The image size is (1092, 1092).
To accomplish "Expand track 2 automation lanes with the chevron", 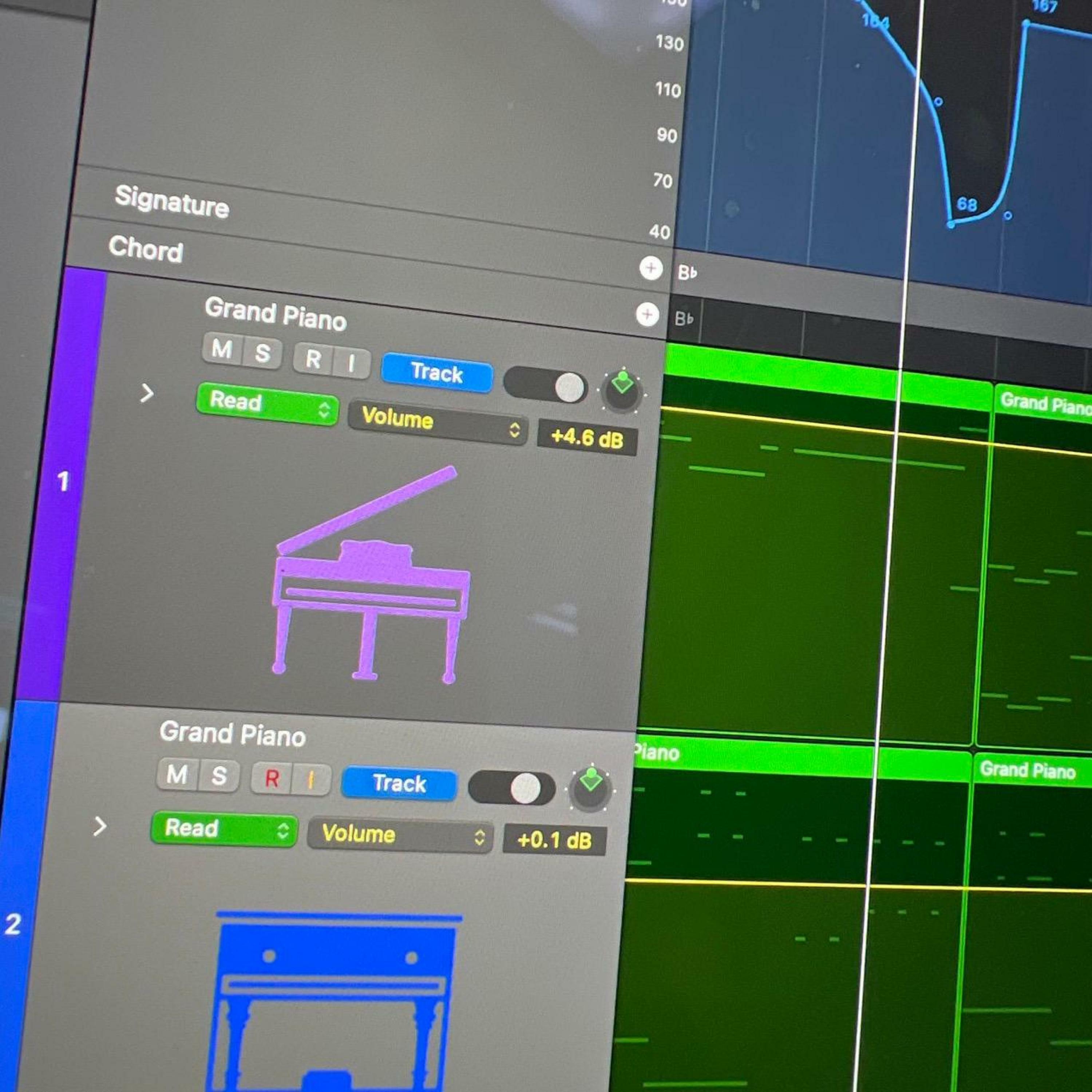I will [100, 826].
